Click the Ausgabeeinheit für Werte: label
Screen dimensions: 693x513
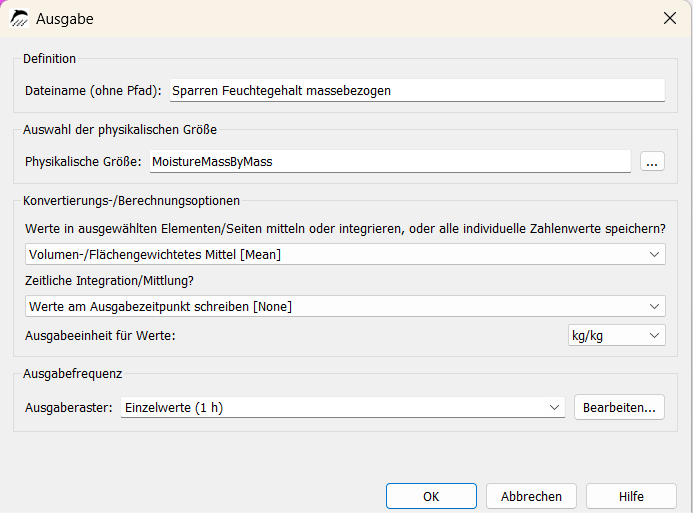(x=100, y=336)
